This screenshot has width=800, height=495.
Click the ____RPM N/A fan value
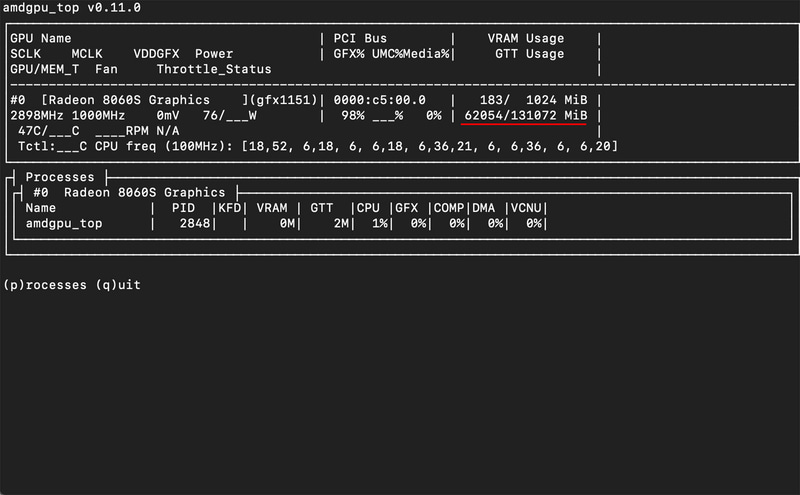coord(137,131)
